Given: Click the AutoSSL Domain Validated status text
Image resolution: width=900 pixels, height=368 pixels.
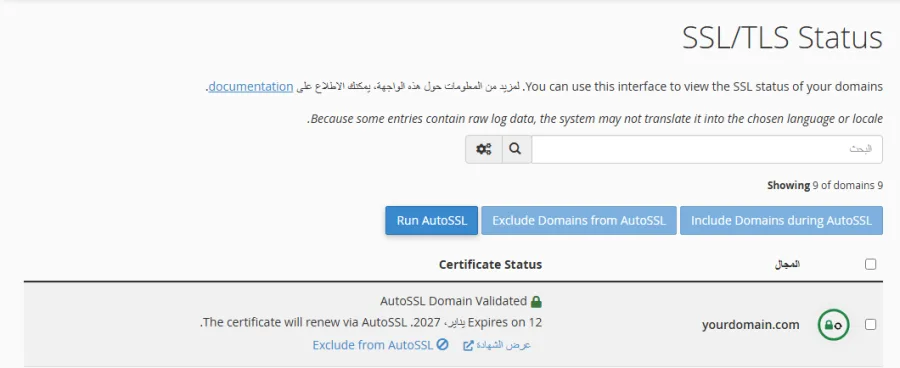Looking at the screenshot, I should coord(453,301).
